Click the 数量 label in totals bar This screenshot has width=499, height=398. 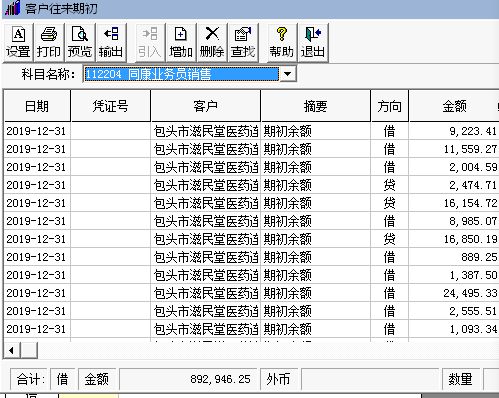click(460, 379)
